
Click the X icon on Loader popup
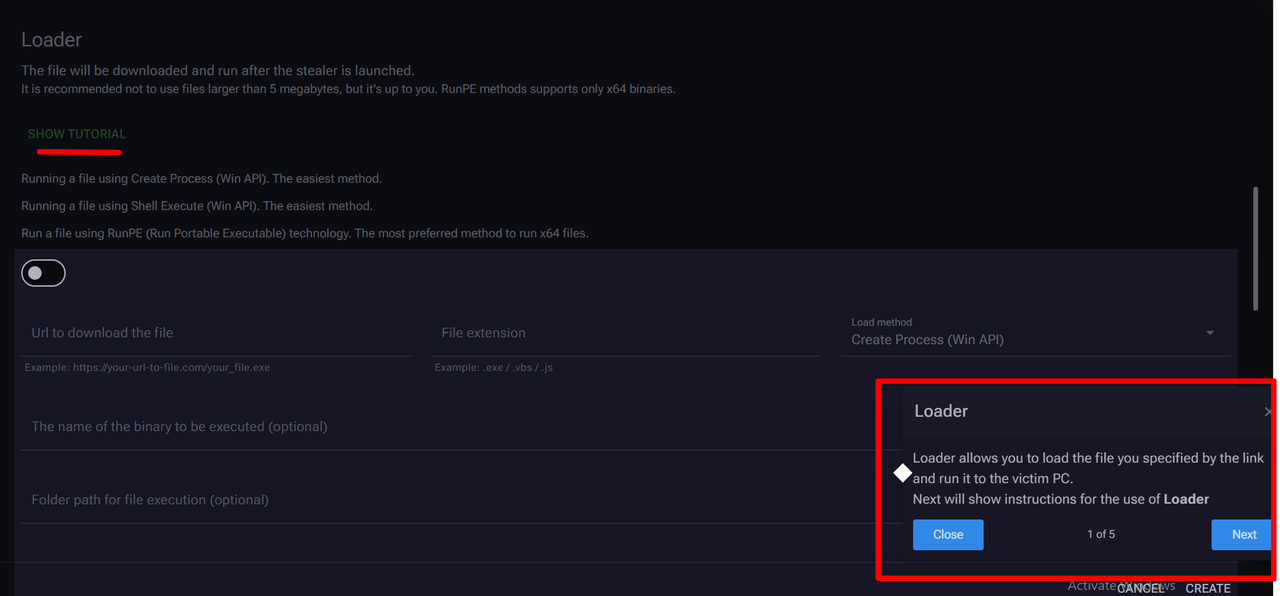1268,411
